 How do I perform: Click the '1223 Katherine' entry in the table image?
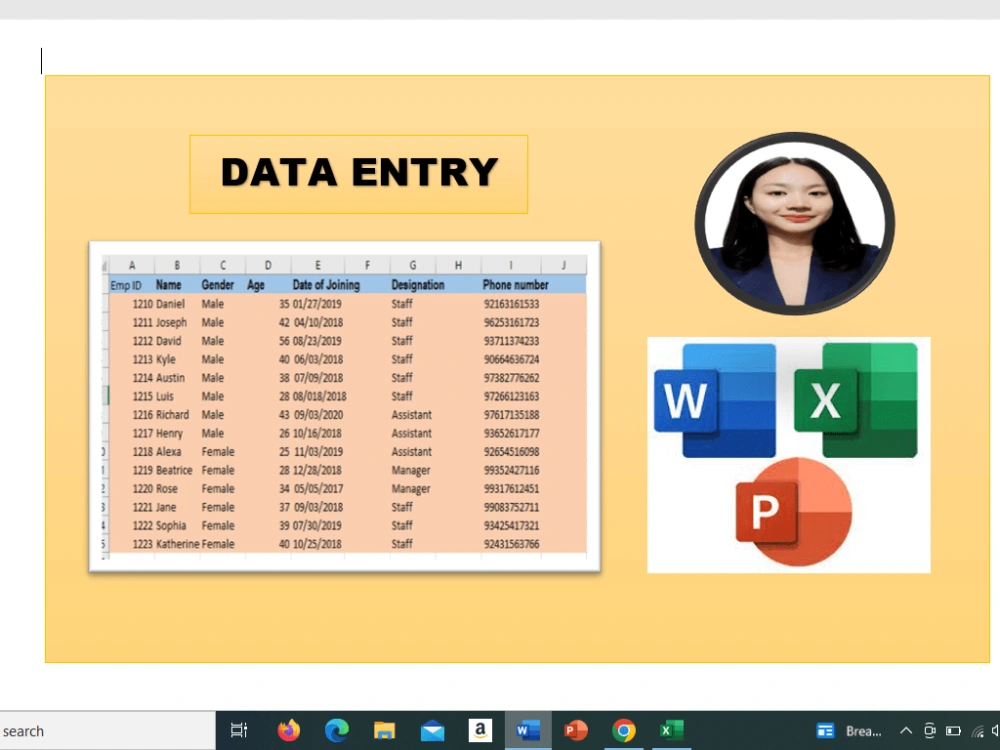[x=166, y=544]
